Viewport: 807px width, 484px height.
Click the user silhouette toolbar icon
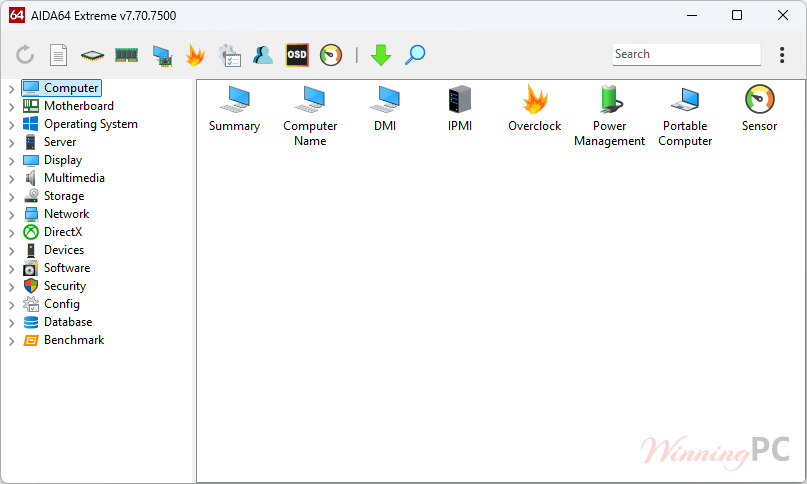263,55
